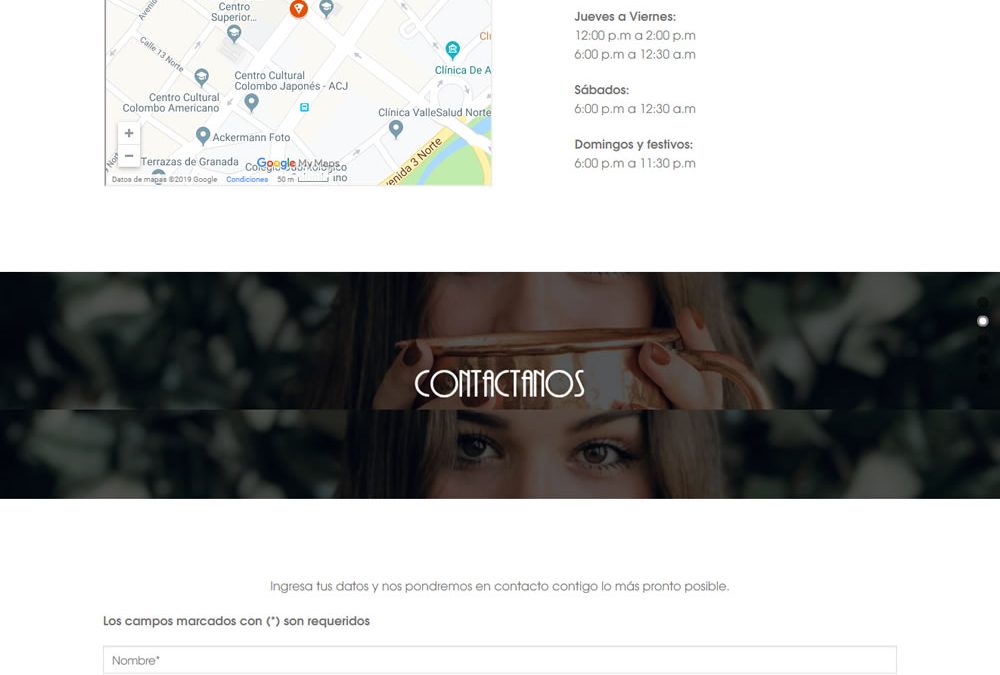Click the Terrazas de Granada map label
The image size is (1000, 675).
[189, 162]
